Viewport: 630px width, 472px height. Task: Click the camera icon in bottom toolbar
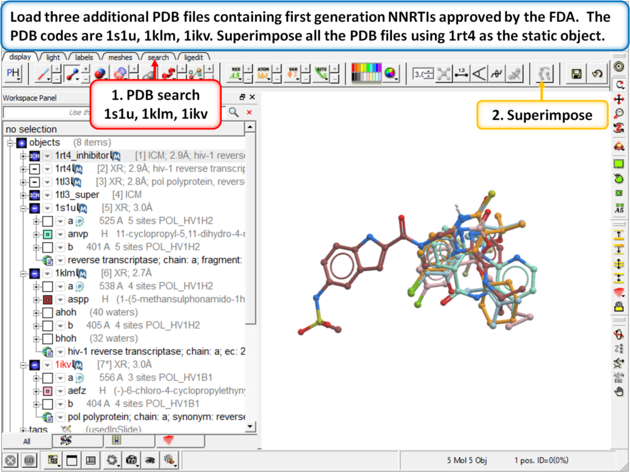pyautogui.click(x=131, y=460)
